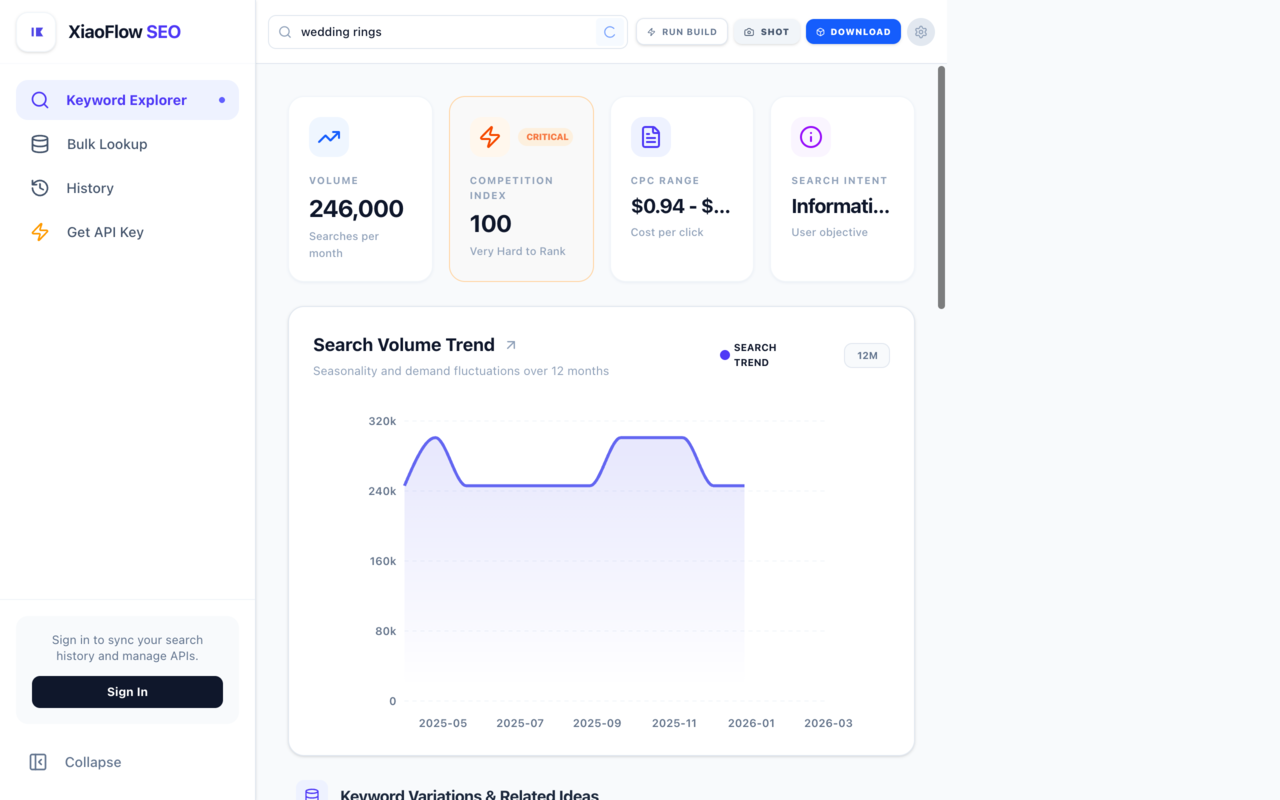Screen dimensions: 1280x800
Task: Click the Competition Index lightning bolt icon
Action: click(x=490, y=137)
